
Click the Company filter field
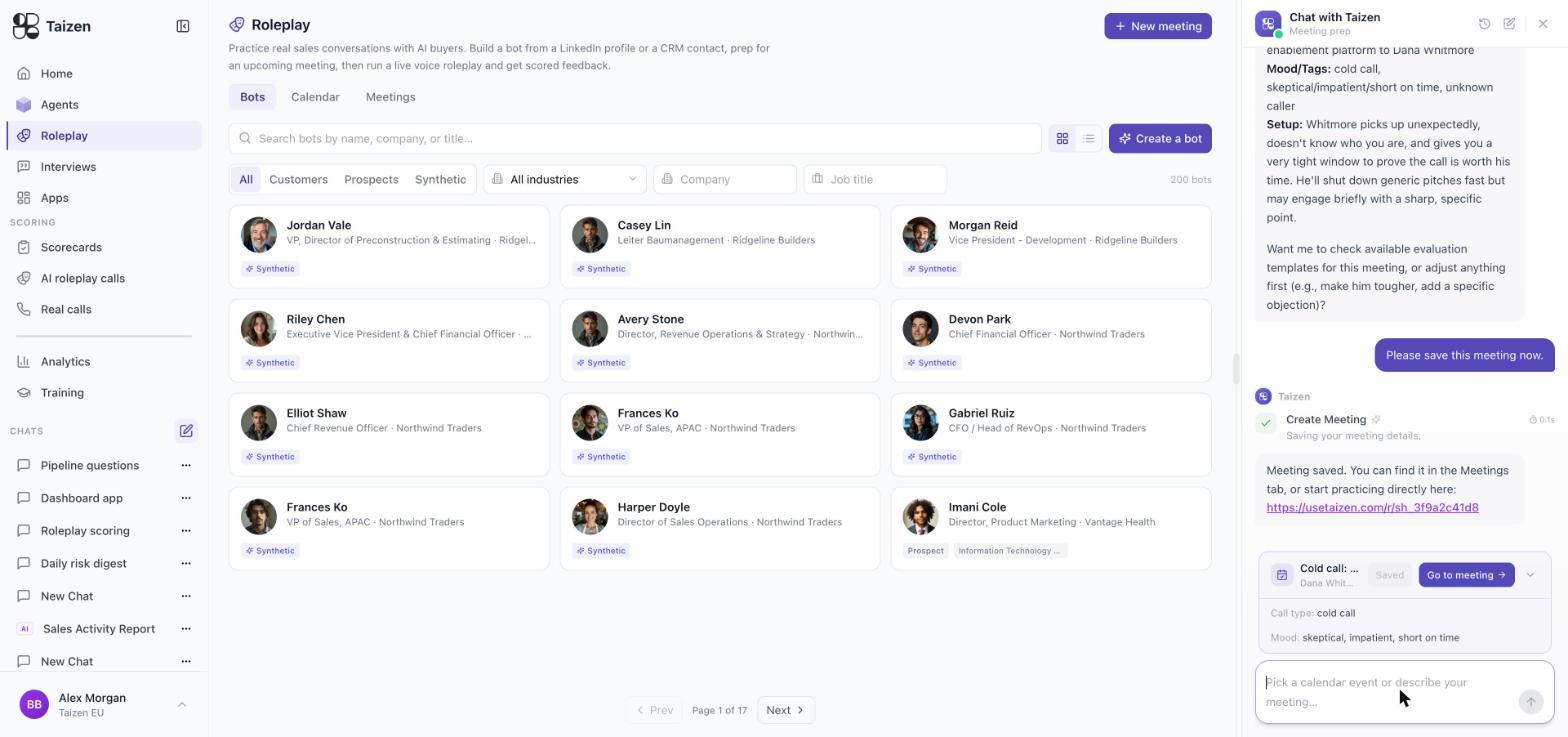(x=725, y=180)
